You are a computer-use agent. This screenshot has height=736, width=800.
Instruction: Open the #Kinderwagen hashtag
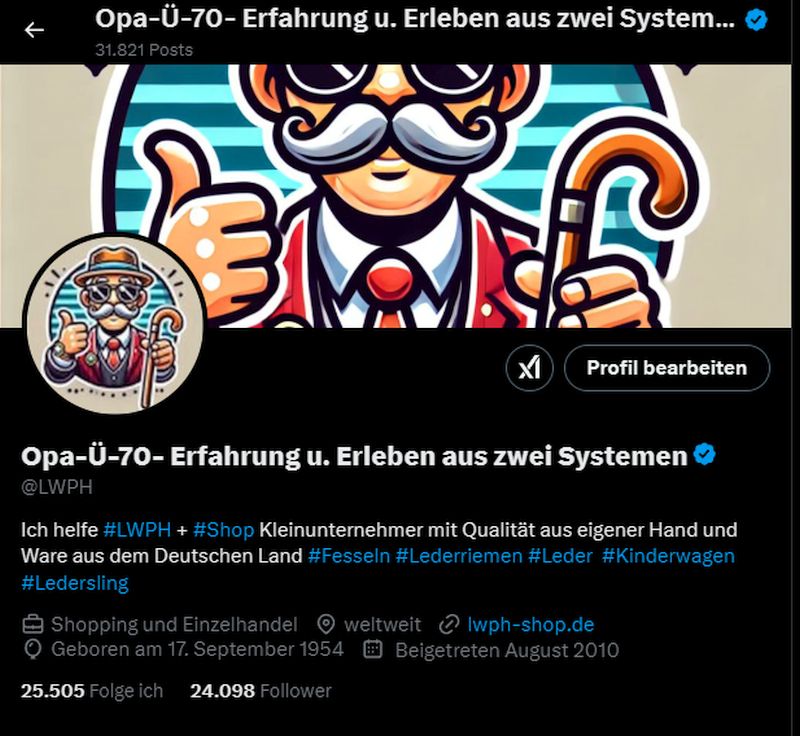tap(668, 555)
